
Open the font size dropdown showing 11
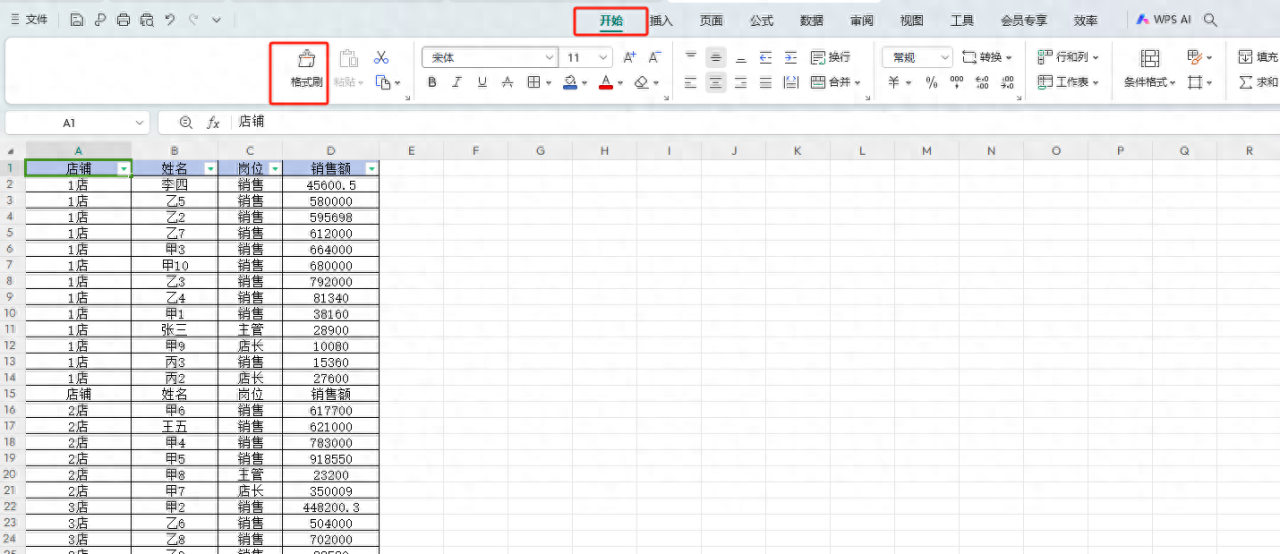point(604,58)
